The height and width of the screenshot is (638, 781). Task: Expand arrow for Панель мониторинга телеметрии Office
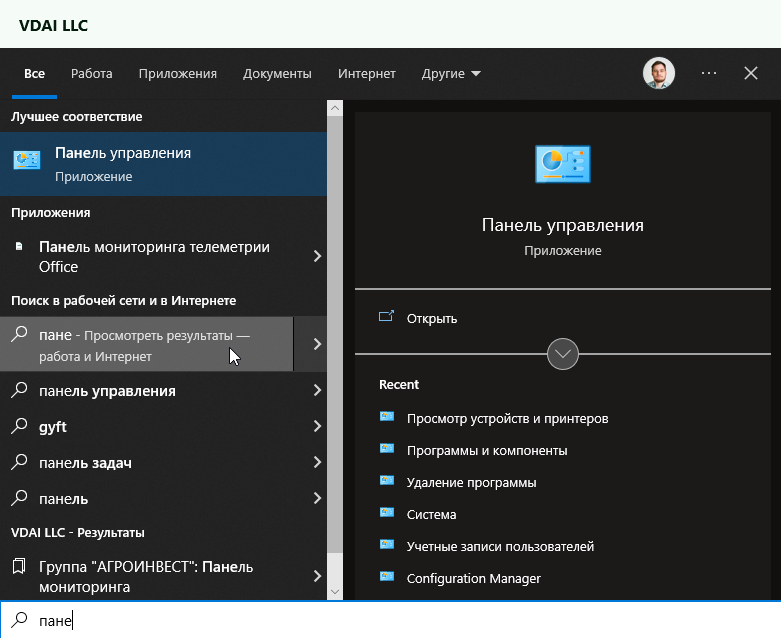(317, 256)
